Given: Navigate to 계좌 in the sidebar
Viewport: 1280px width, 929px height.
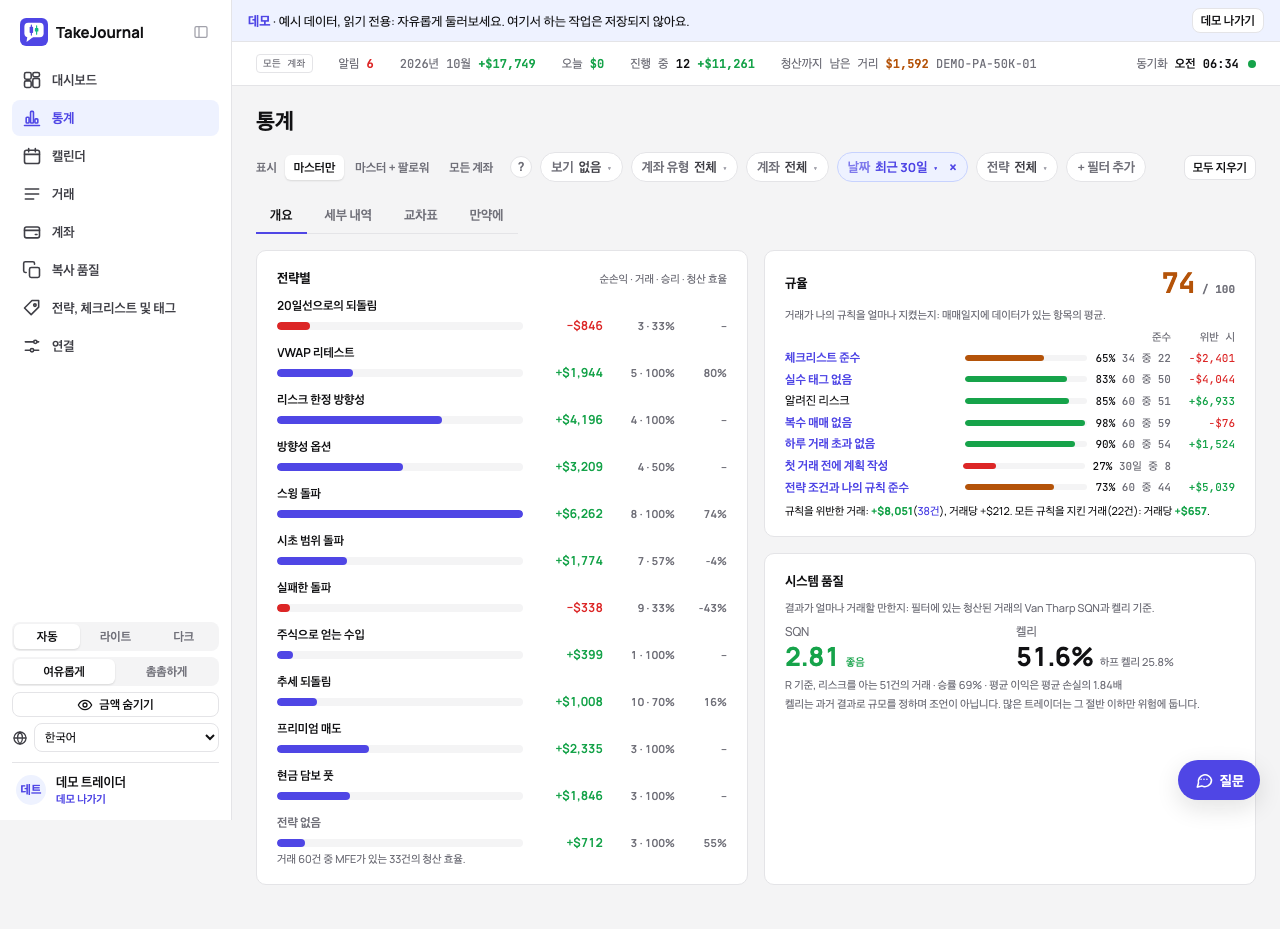Looking at the screenshot, I should tap(115, 232).
